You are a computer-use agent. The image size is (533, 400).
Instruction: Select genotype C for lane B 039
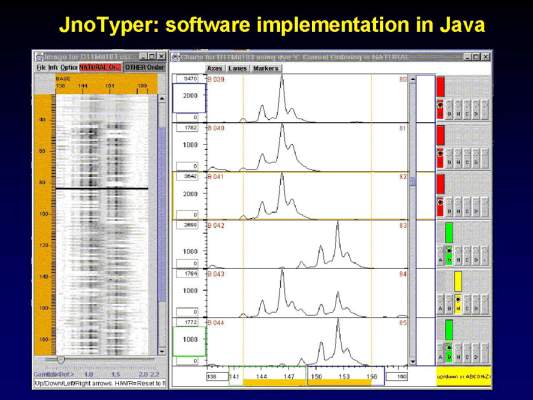click(467, 109)
